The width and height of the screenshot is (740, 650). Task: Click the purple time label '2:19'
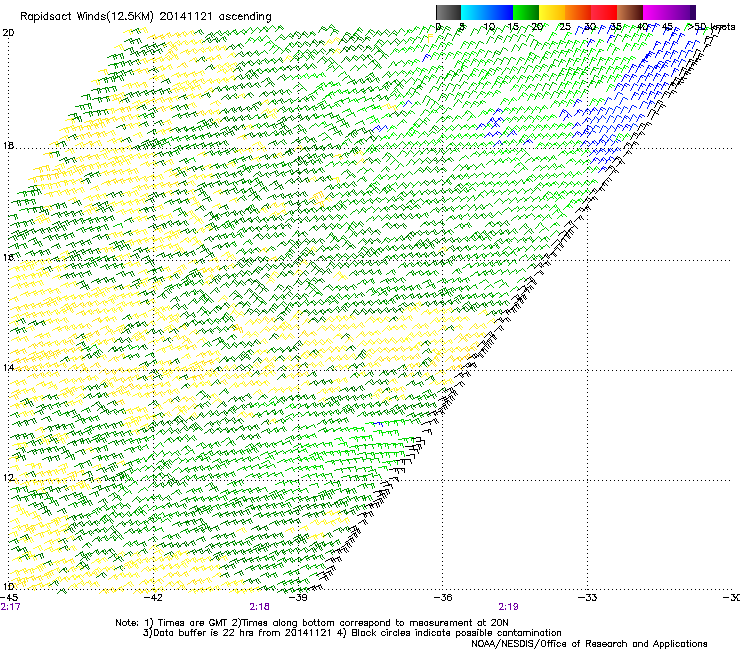508,607
